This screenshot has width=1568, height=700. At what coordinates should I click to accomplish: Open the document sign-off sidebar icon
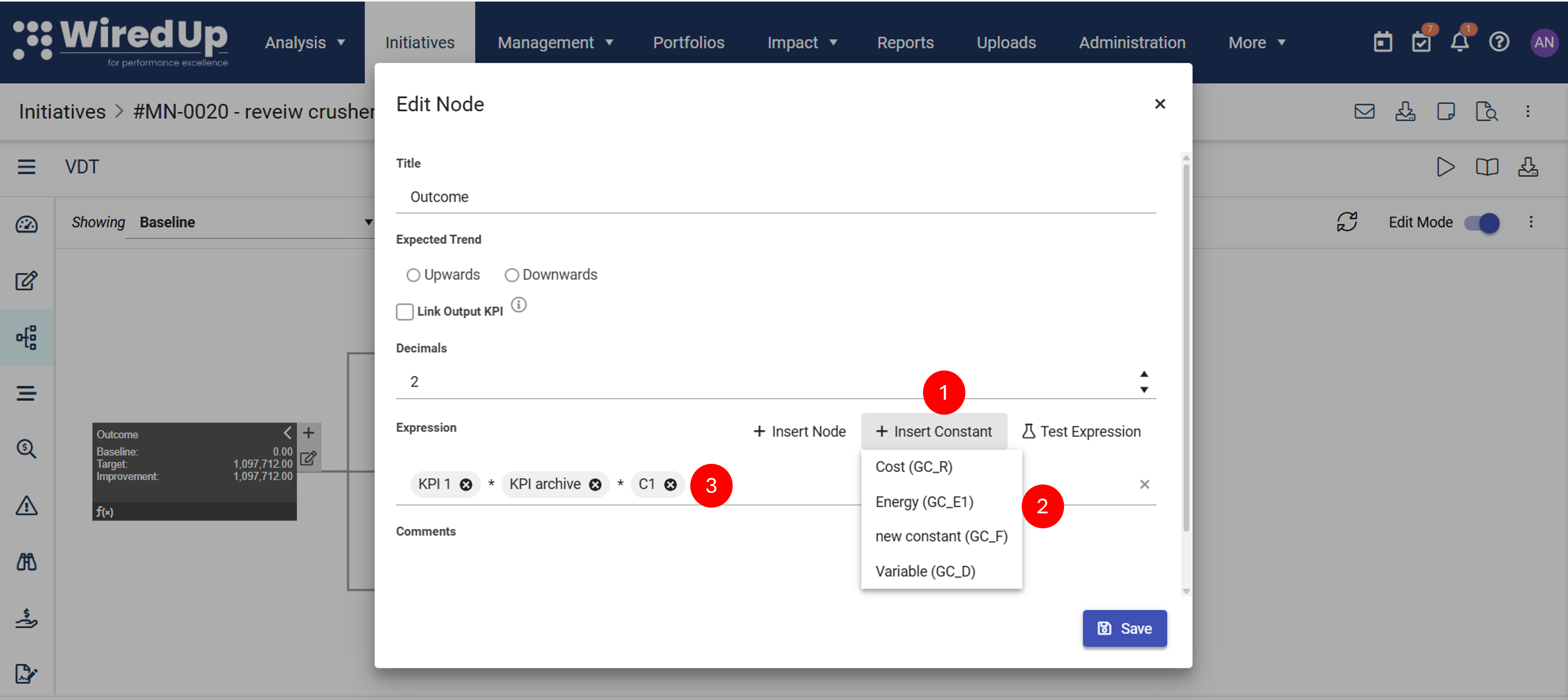26,674
